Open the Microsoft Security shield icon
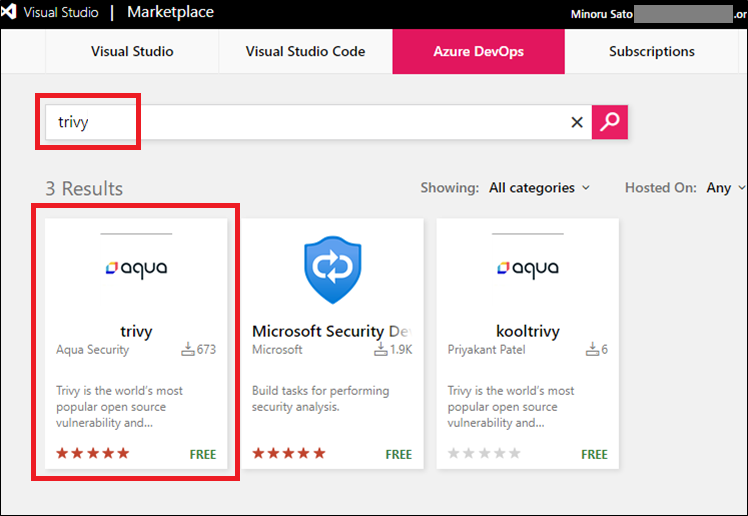 tap(333, 269)
